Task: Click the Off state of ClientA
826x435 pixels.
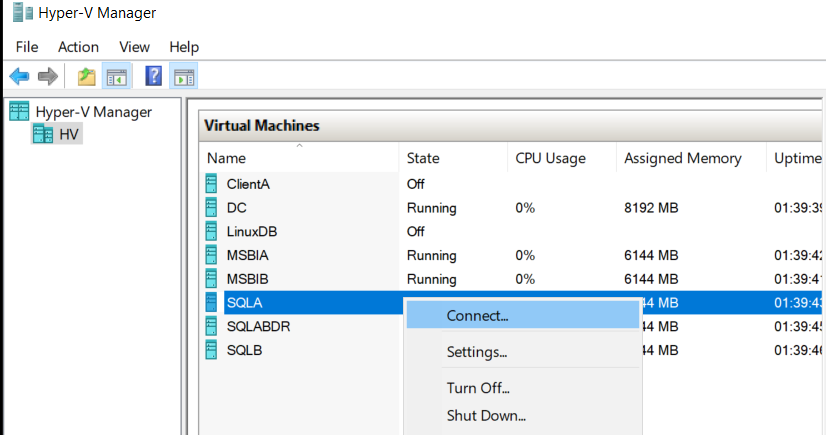Action: (416, 184)
